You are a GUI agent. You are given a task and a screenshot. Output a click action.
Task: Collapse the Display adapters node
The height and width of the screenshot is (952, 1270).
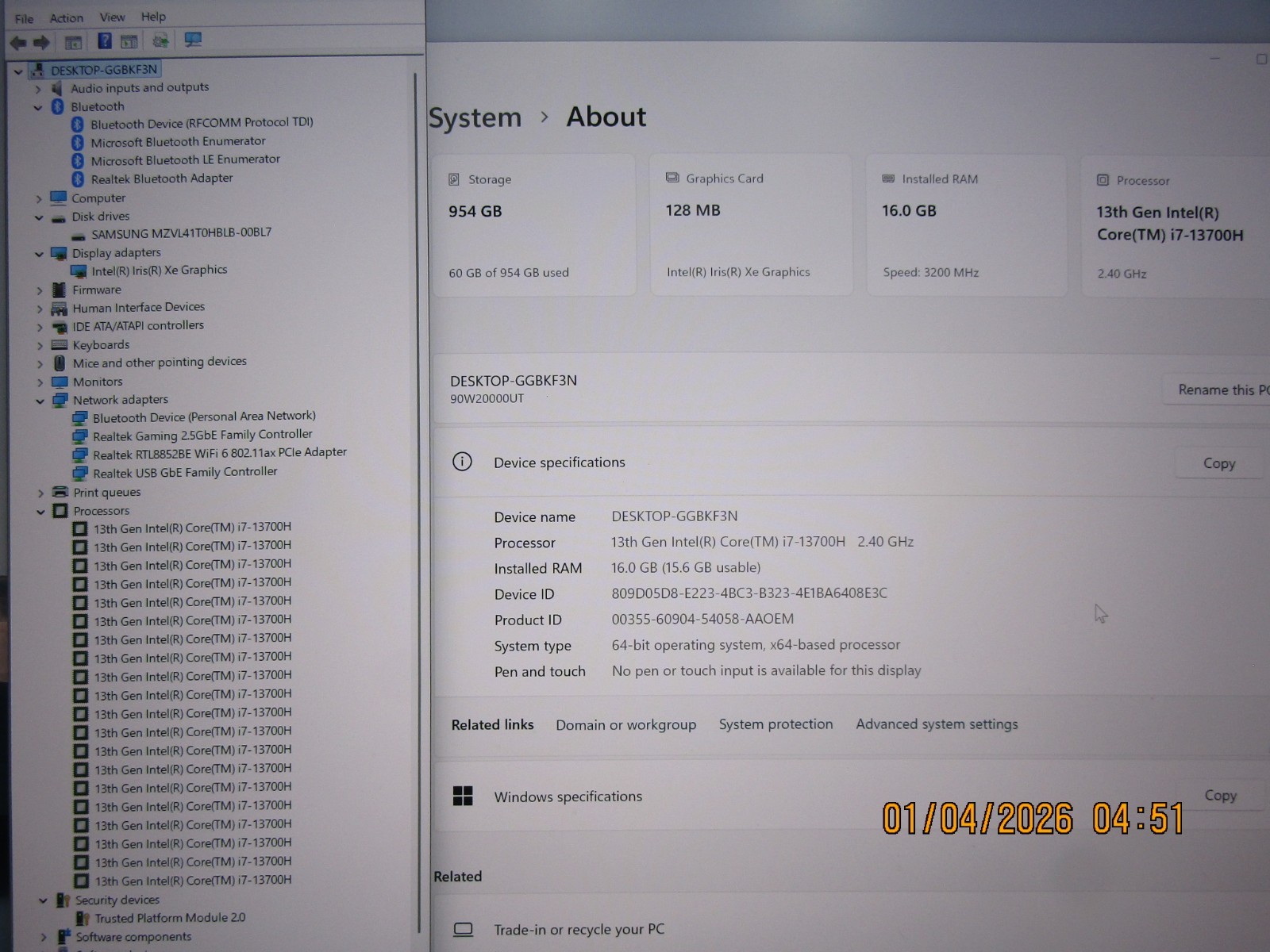39,254
